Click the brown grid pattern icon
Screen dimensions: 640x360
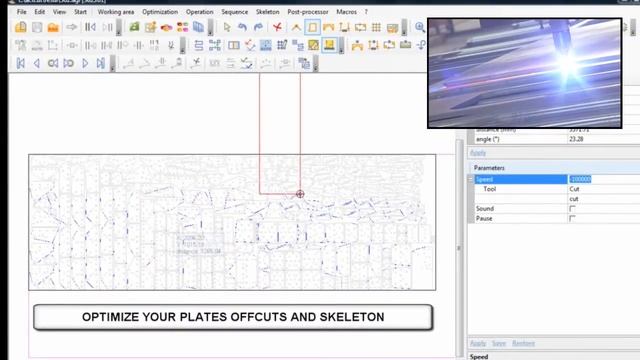point(376,27)
